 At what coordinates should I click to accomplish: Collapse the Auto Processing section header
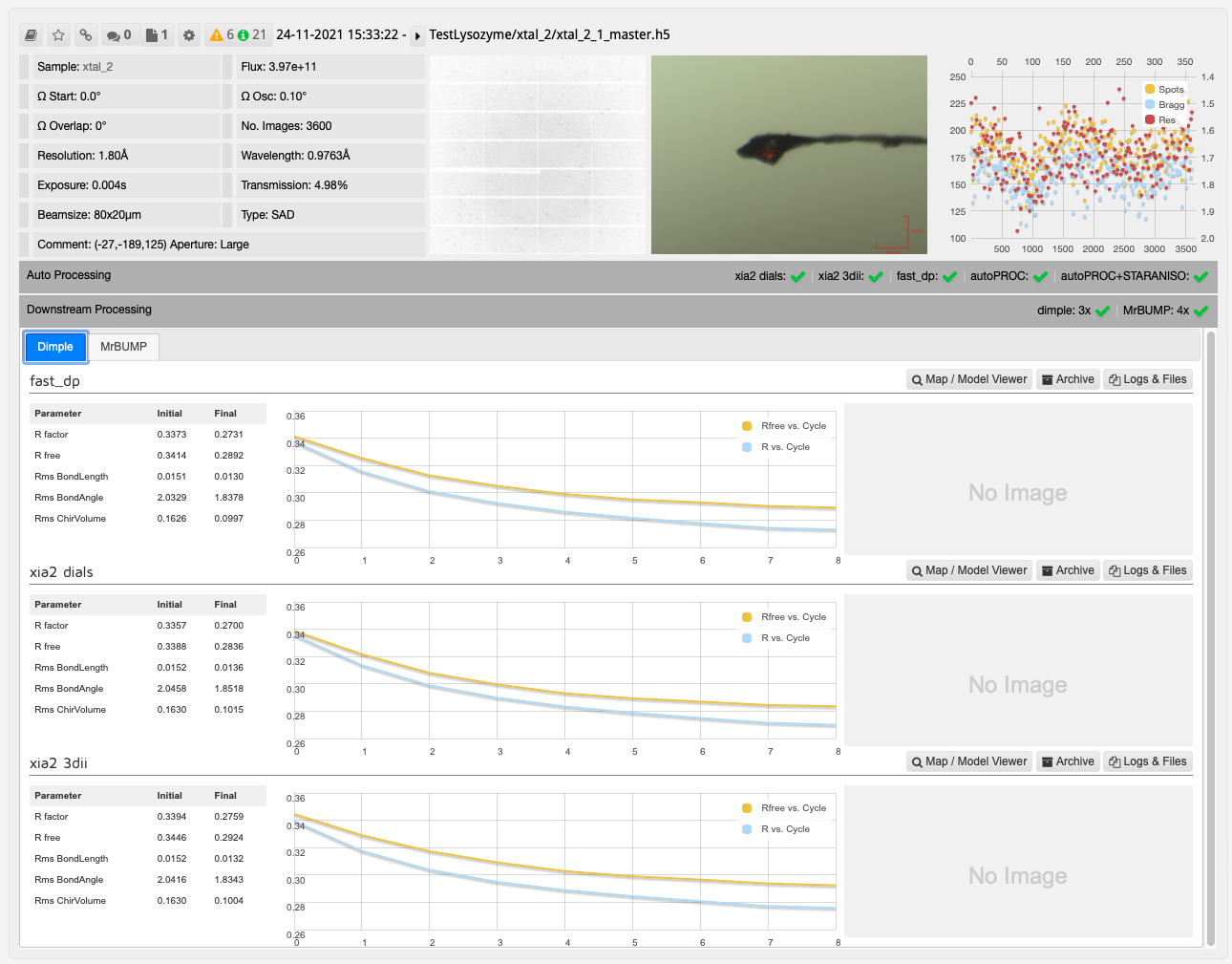tap(69, 275)
